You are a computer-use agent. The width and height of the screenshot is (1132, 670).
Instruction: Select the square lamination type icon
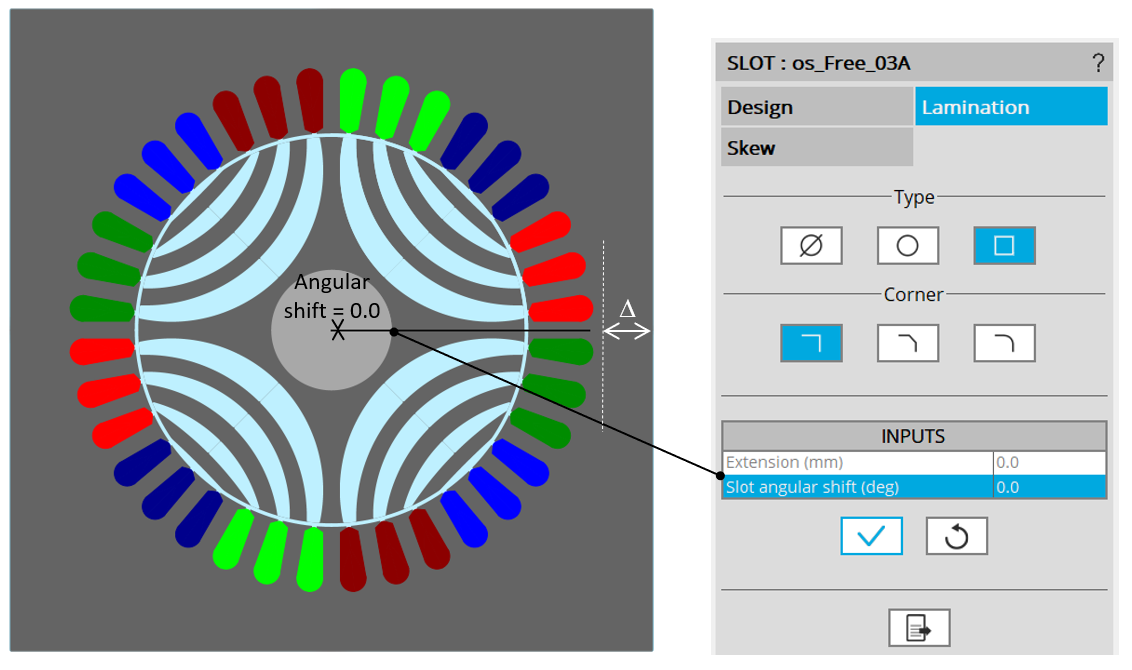click(x=1004, y=245)
